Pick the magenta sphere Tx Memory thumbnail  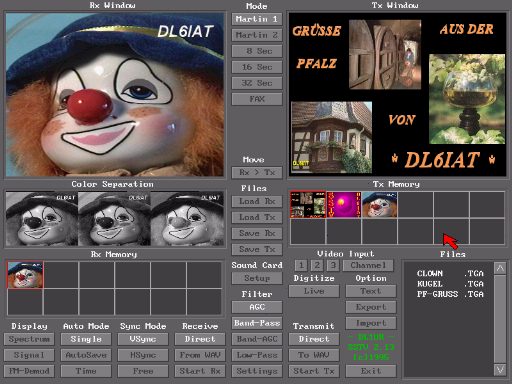pyautogui.click(x=344, y=204)
